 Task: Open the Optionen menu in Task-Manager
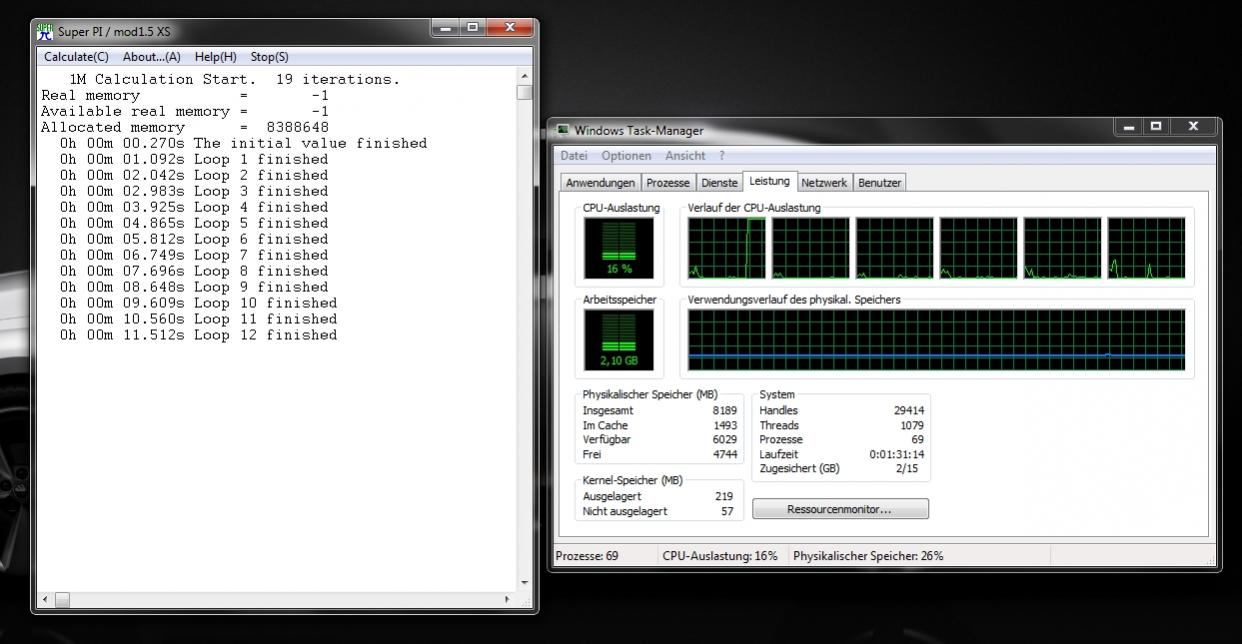pos(625,155)
